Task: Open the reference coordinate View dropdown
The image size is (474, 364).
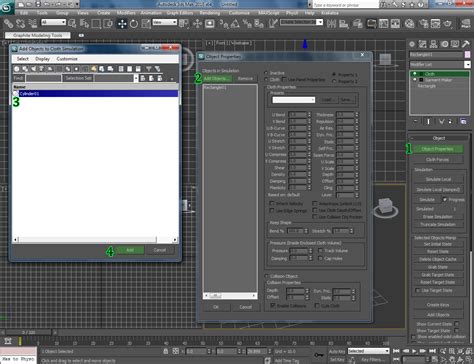Action: coord(165,22)
